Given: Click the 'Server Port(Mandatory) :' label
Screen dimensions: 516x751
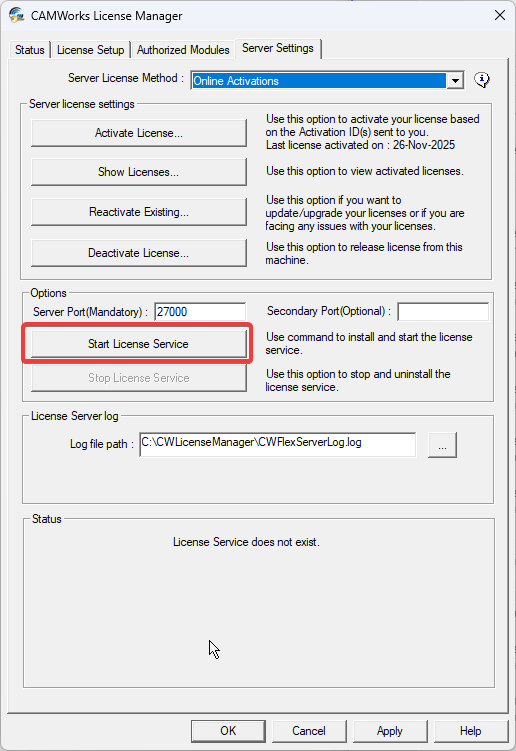Looking at the screenshot, I should click(91, 312).
